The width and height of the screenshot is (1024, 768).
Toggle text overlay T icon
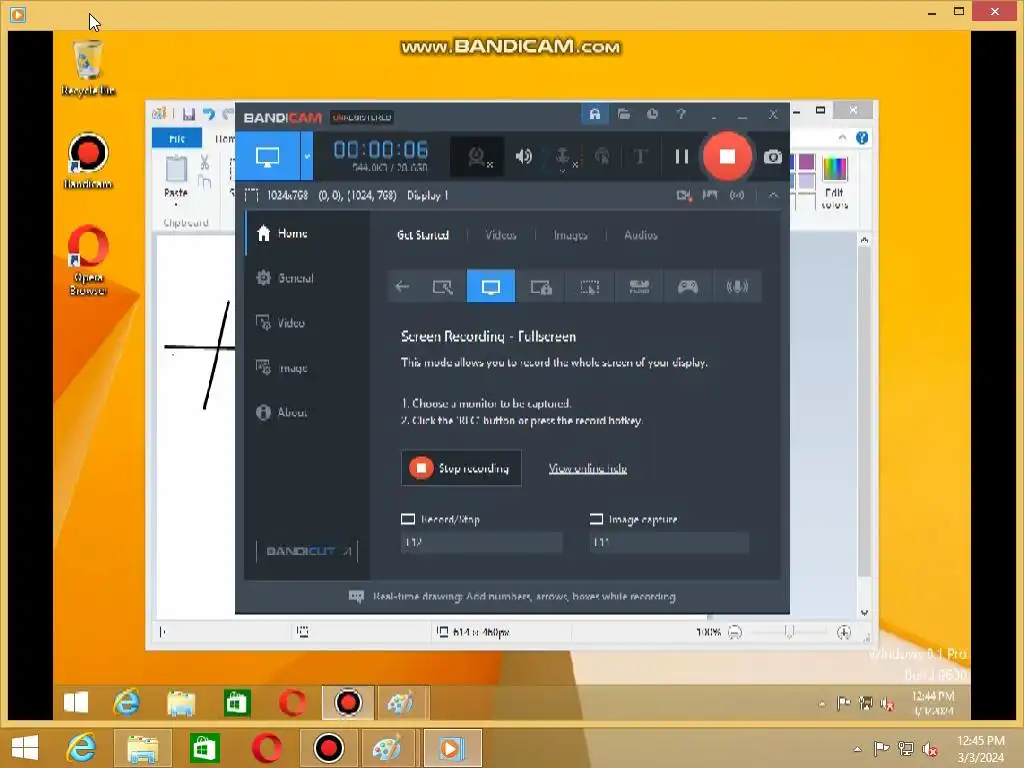(641, 157)
